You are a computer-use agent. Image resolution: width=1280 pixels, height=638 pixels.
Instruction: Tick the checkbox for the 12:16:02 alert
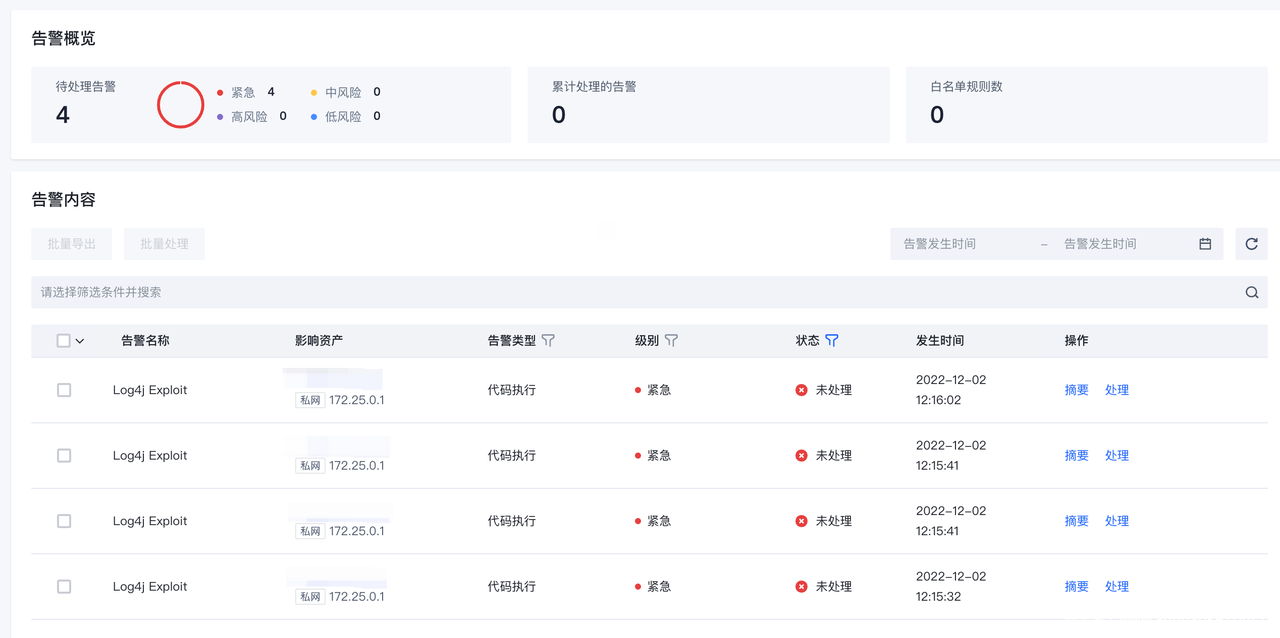point(64,390)
